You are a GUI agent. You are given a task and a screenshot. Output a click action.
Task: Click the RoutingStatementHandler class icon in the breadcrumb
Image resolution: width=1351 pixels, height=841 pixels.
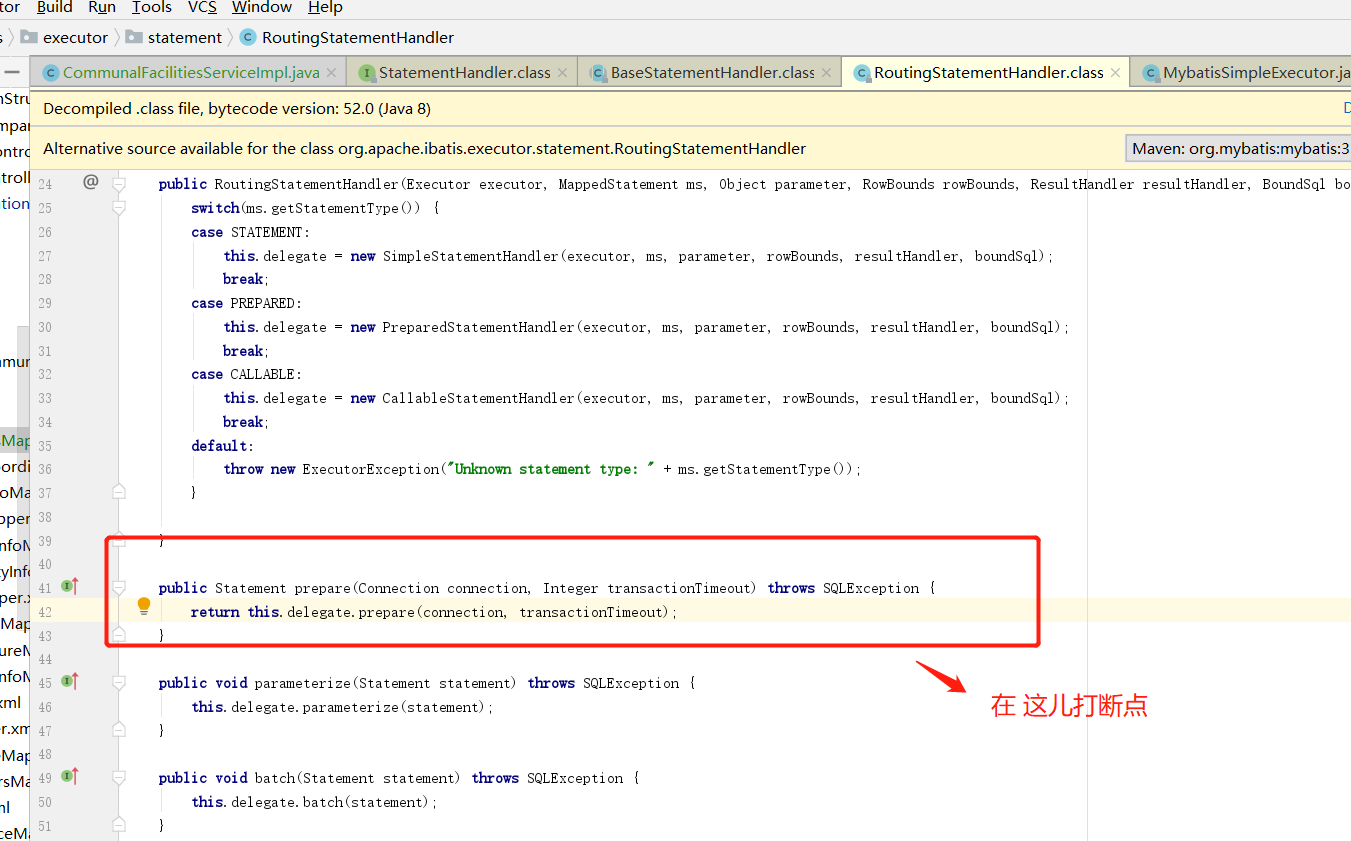pyautogui.click(x=248, y=37)
